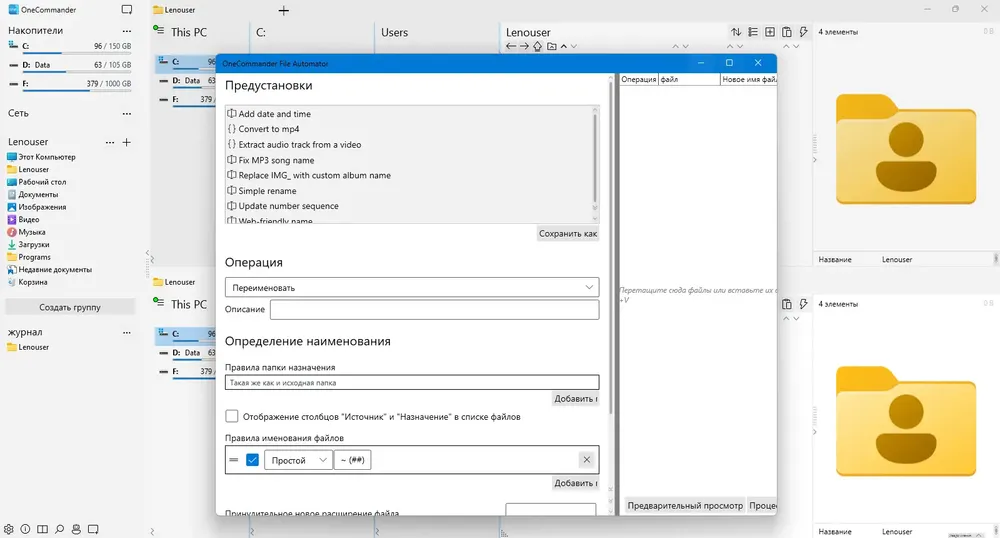This screenshot has width=1000, height=538.
Task: Open settings gear in bottom-left toolbar
Action: pyautogui.click(x=8, y=529)
